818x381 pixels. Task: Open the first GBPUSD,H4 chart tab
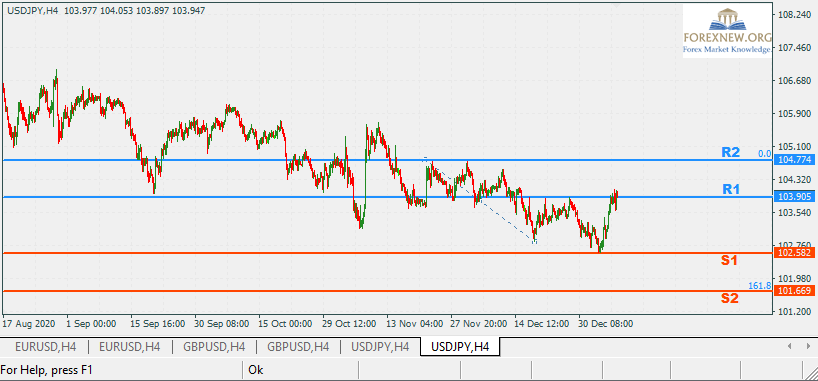214,347
